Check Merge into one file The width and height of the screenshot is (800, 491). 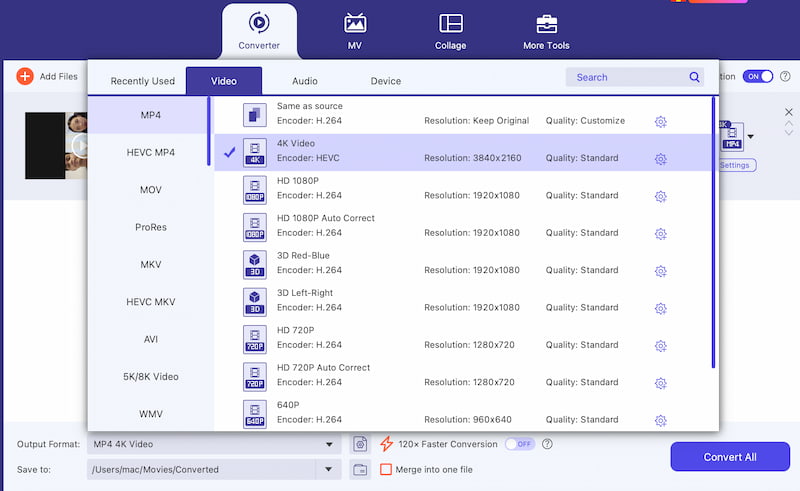point(386,469)
